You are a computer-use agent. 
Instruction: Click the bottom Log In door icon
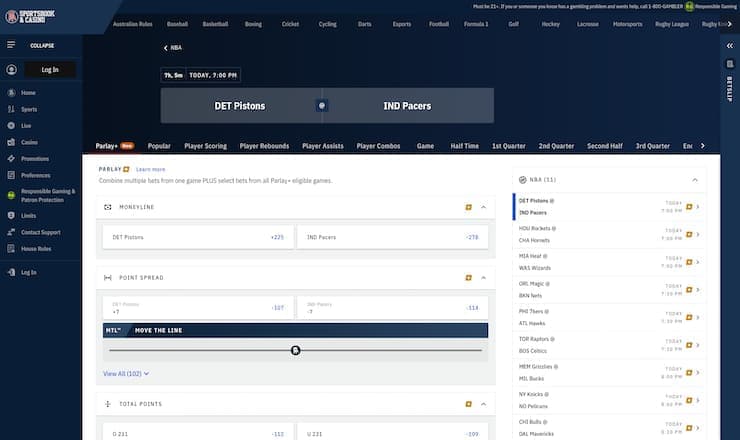pyautogui.click(x=11, y=272)
